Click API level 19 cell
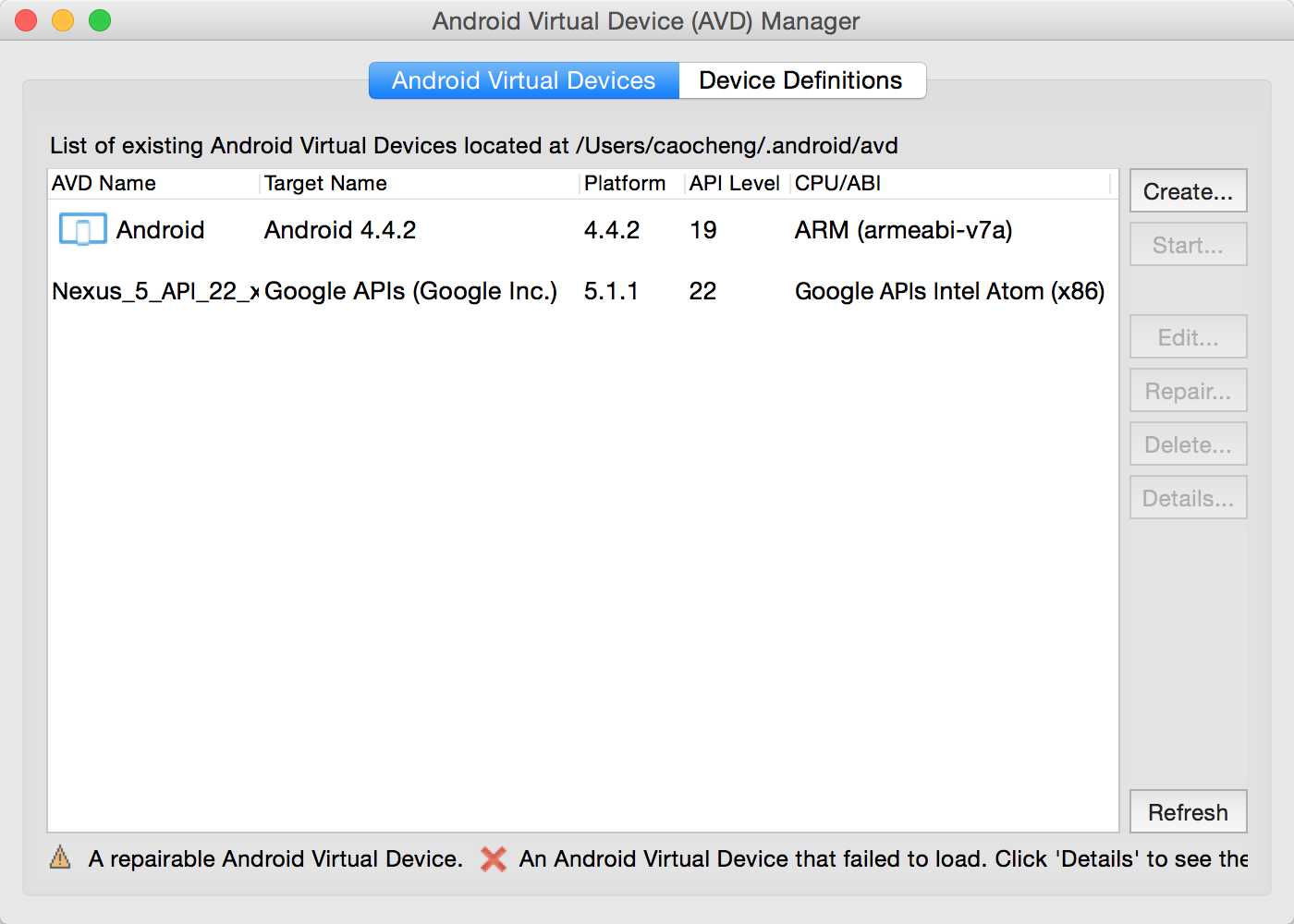Viewport: 1294px width, 924px height. click(x=703, y=229)
